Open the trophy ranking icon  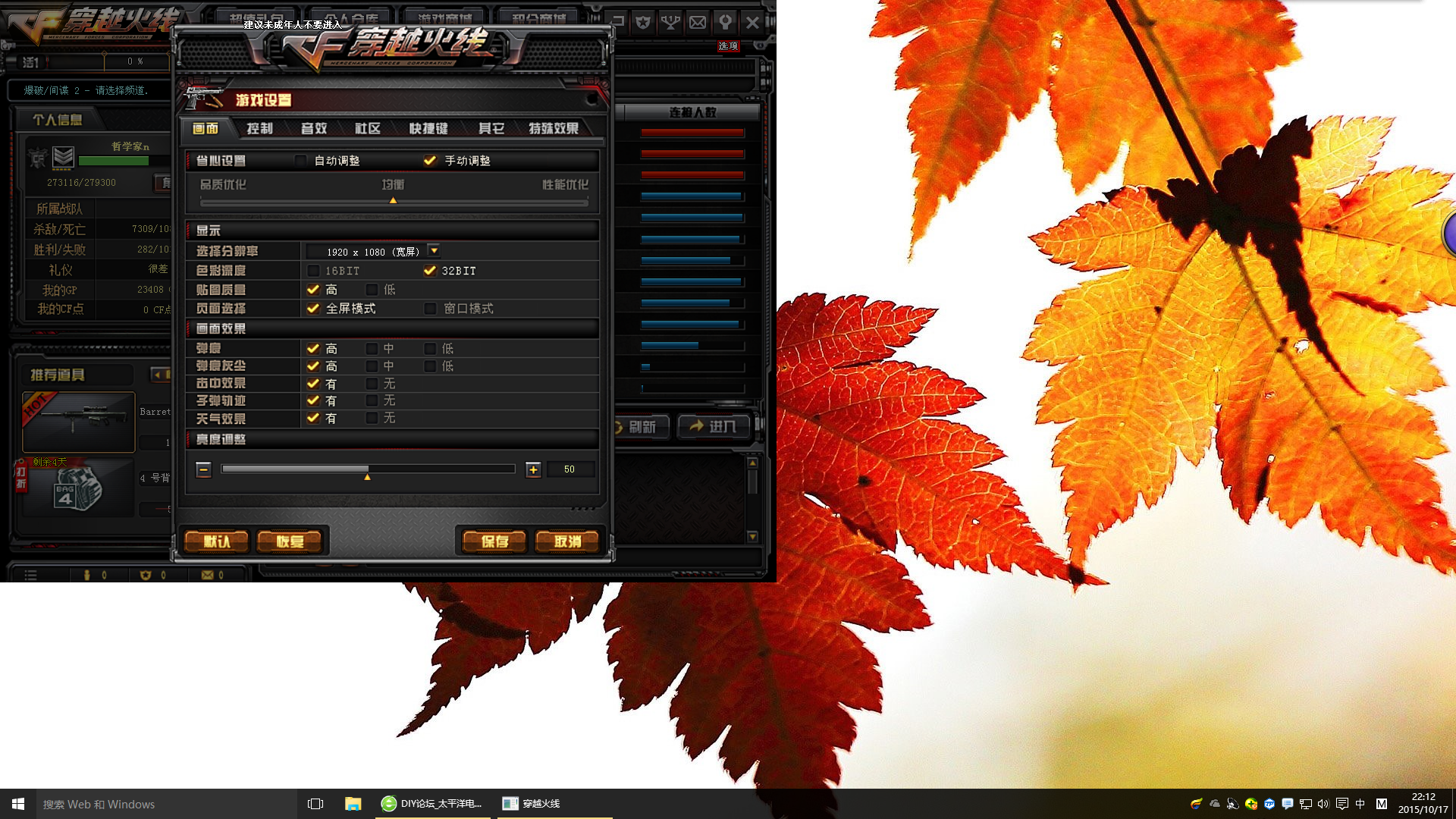coord(670,22)
